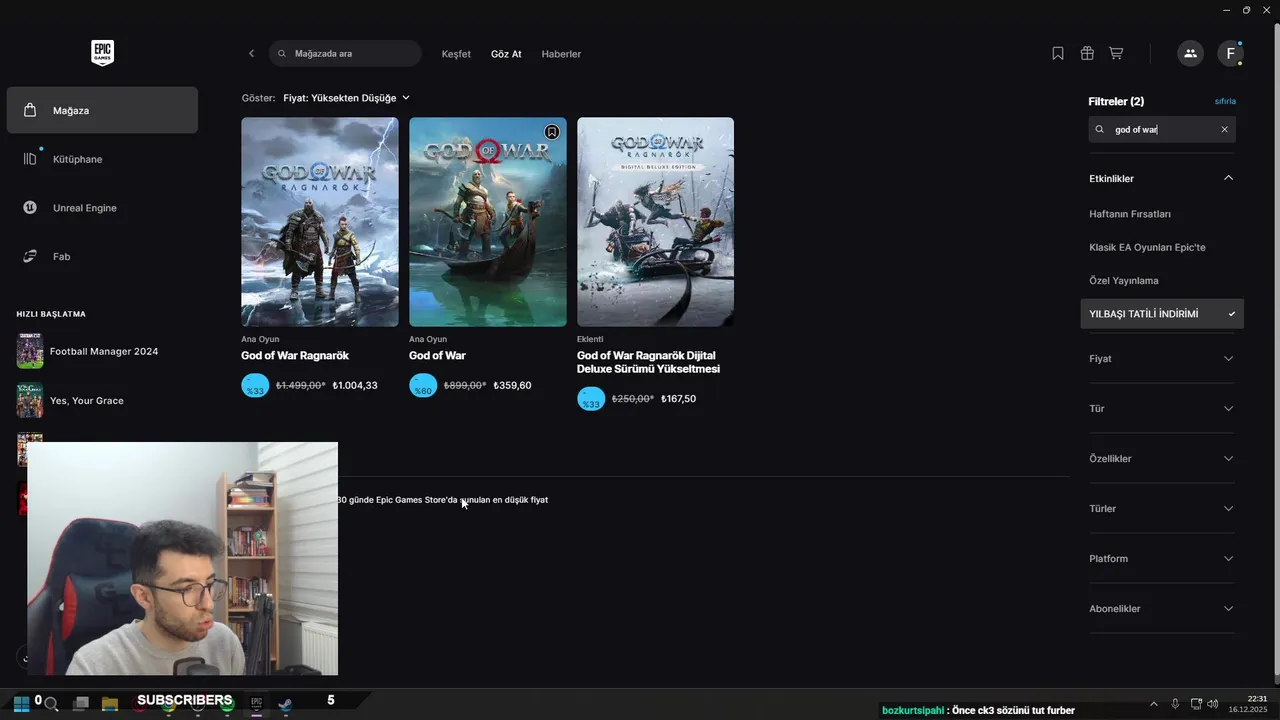Launch Yes, Your Grace icon
Viewport: 1280px width, 720px height.
[x=30, y=400]
